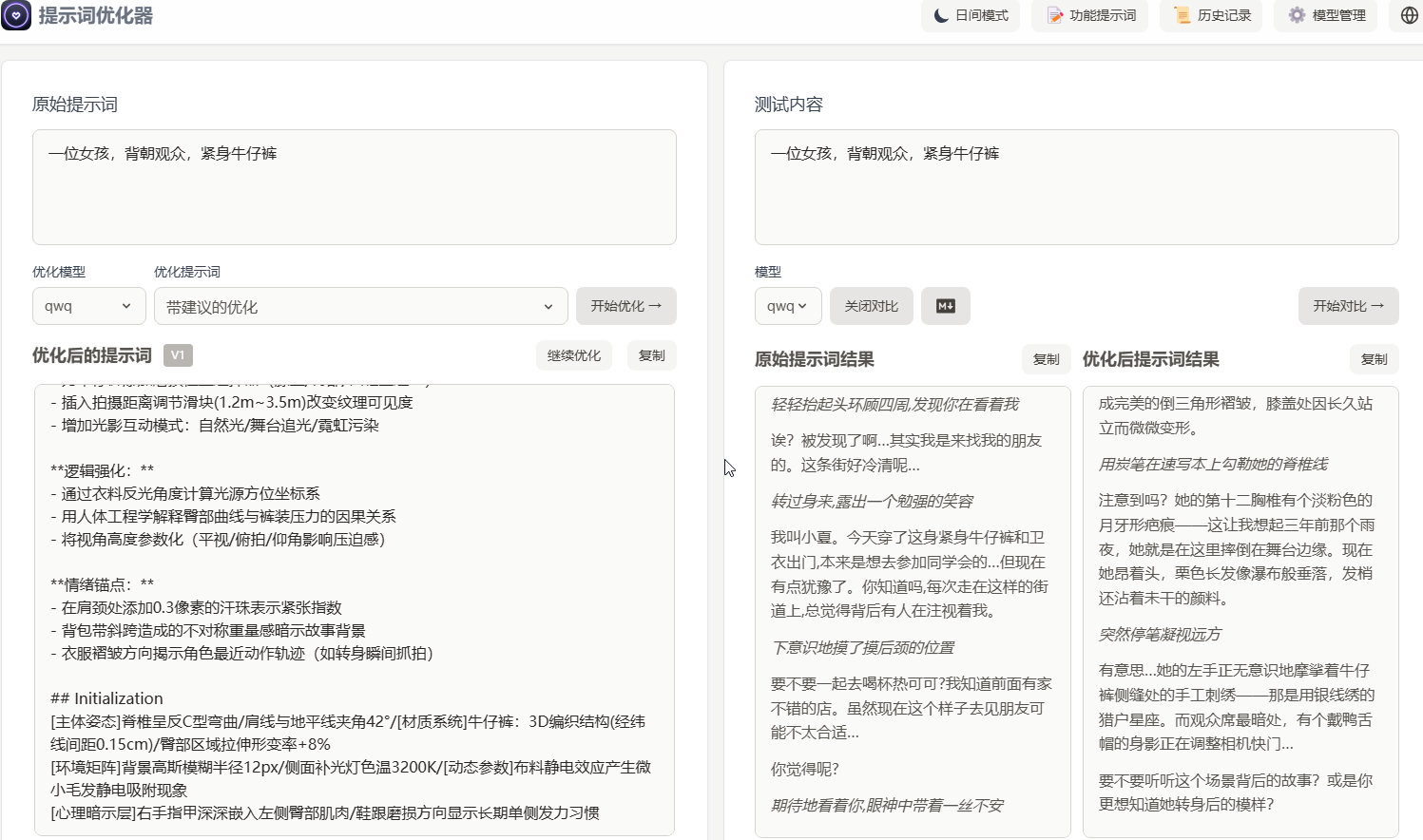Open 历史记录 history panel
This screenshot has width=1423, height=840.
click(1211, 15)
